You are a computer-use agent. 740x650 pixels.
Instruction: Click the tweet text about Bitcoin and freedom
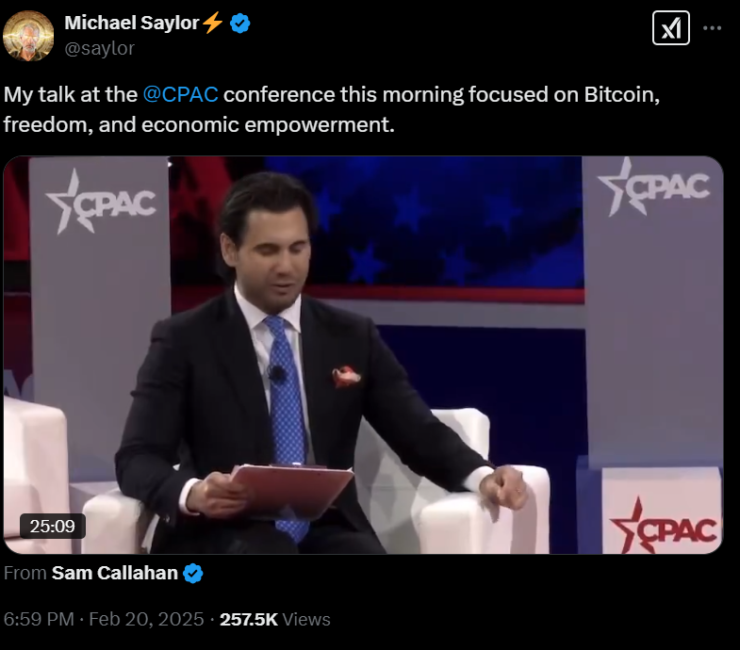[331, 110]
